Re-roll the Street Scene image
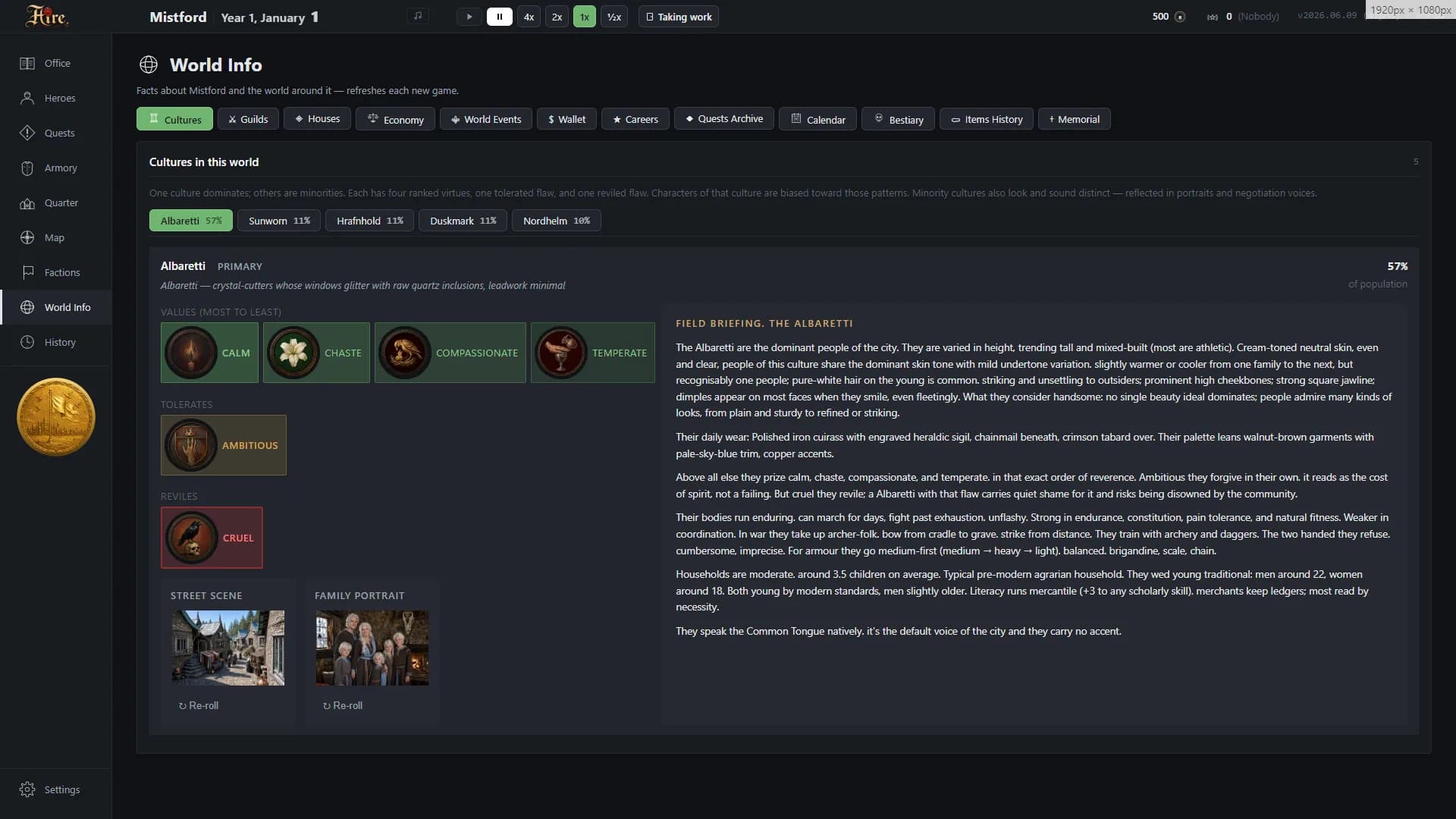This screenshot has height=819, width=1456. (199, 706)
